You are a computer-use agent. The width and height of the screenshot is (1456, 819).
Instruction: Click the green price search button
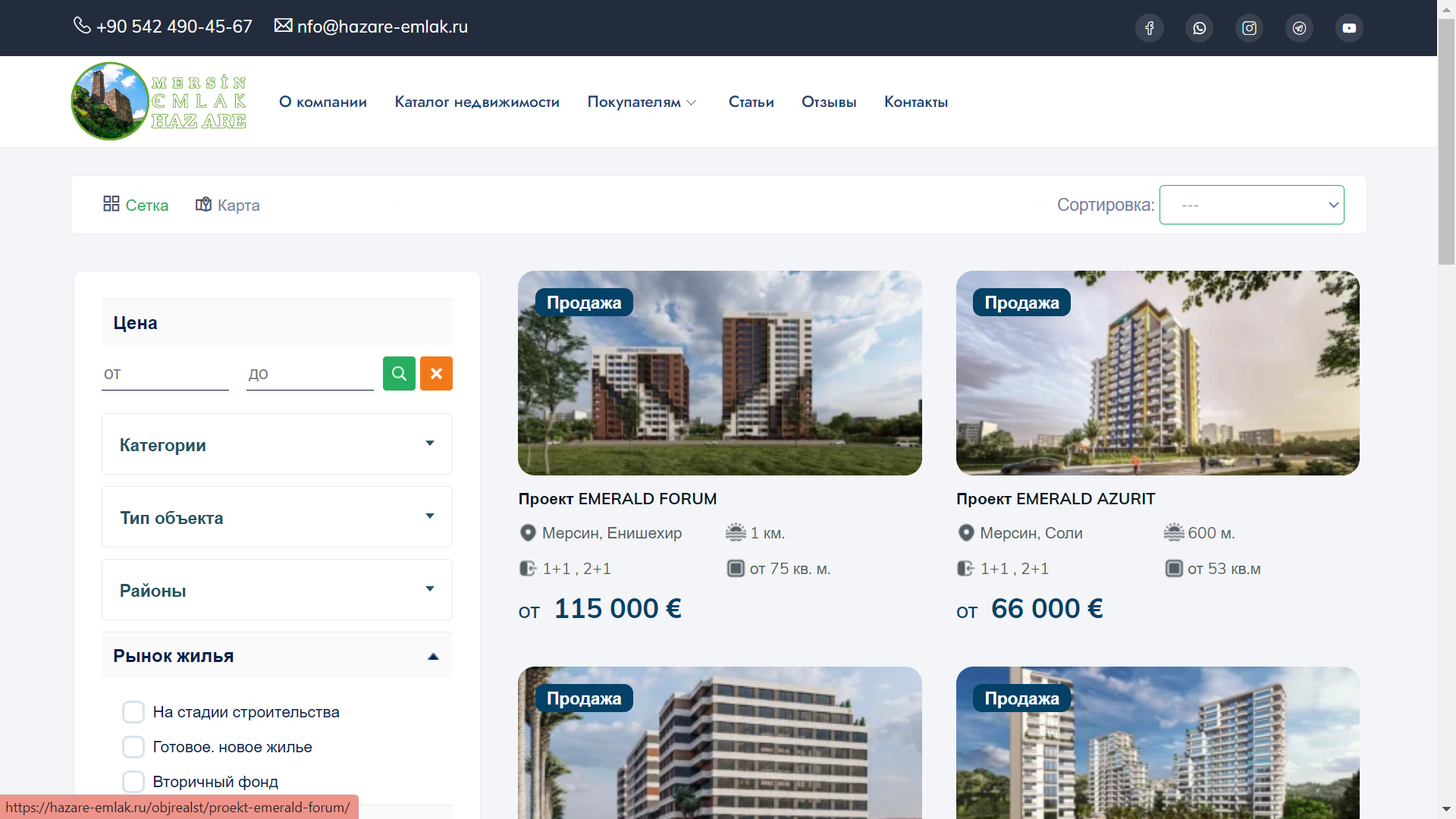399,373
